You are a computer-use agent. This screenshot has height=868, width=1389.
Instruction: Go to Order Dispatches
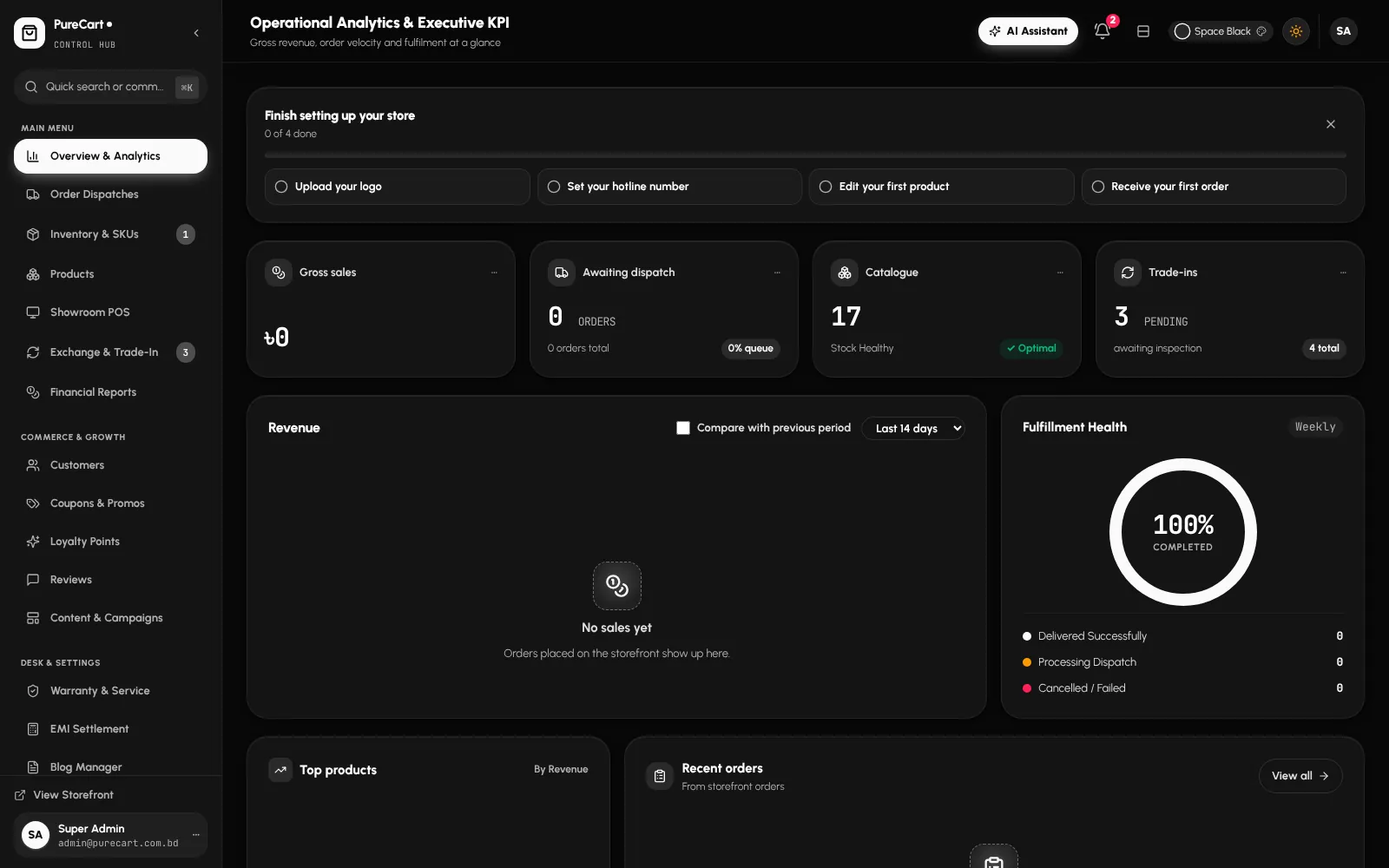coord(110,194)
